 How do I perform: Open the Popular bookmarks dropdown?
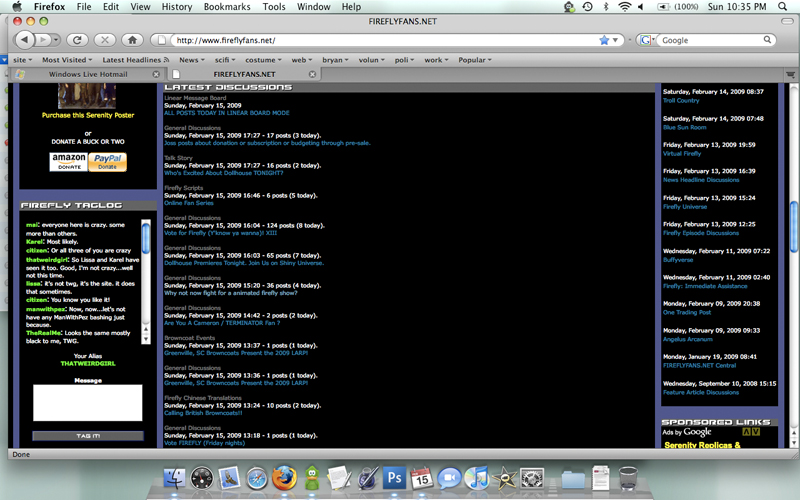click(474, 60)
